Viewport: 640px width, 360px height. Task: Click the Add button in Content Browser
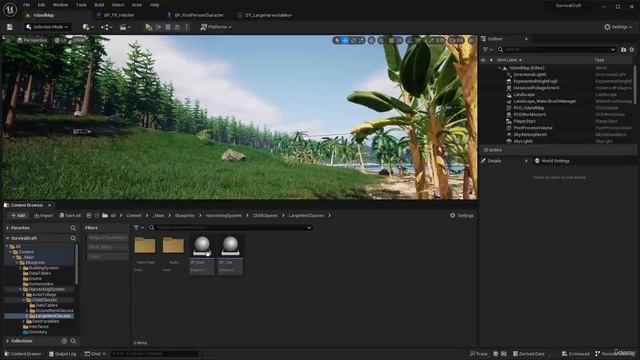tap(18, 216)
